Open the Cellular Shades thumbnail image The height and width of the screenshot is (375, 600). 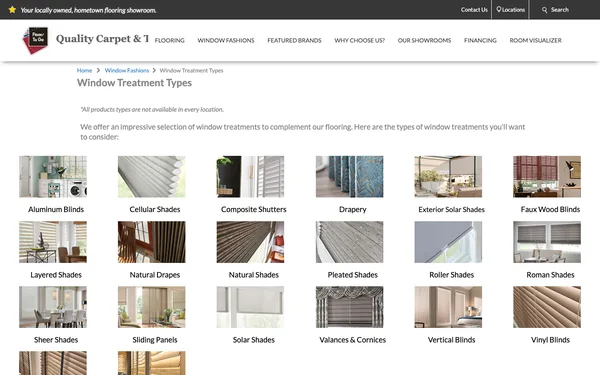pos(152,176)
